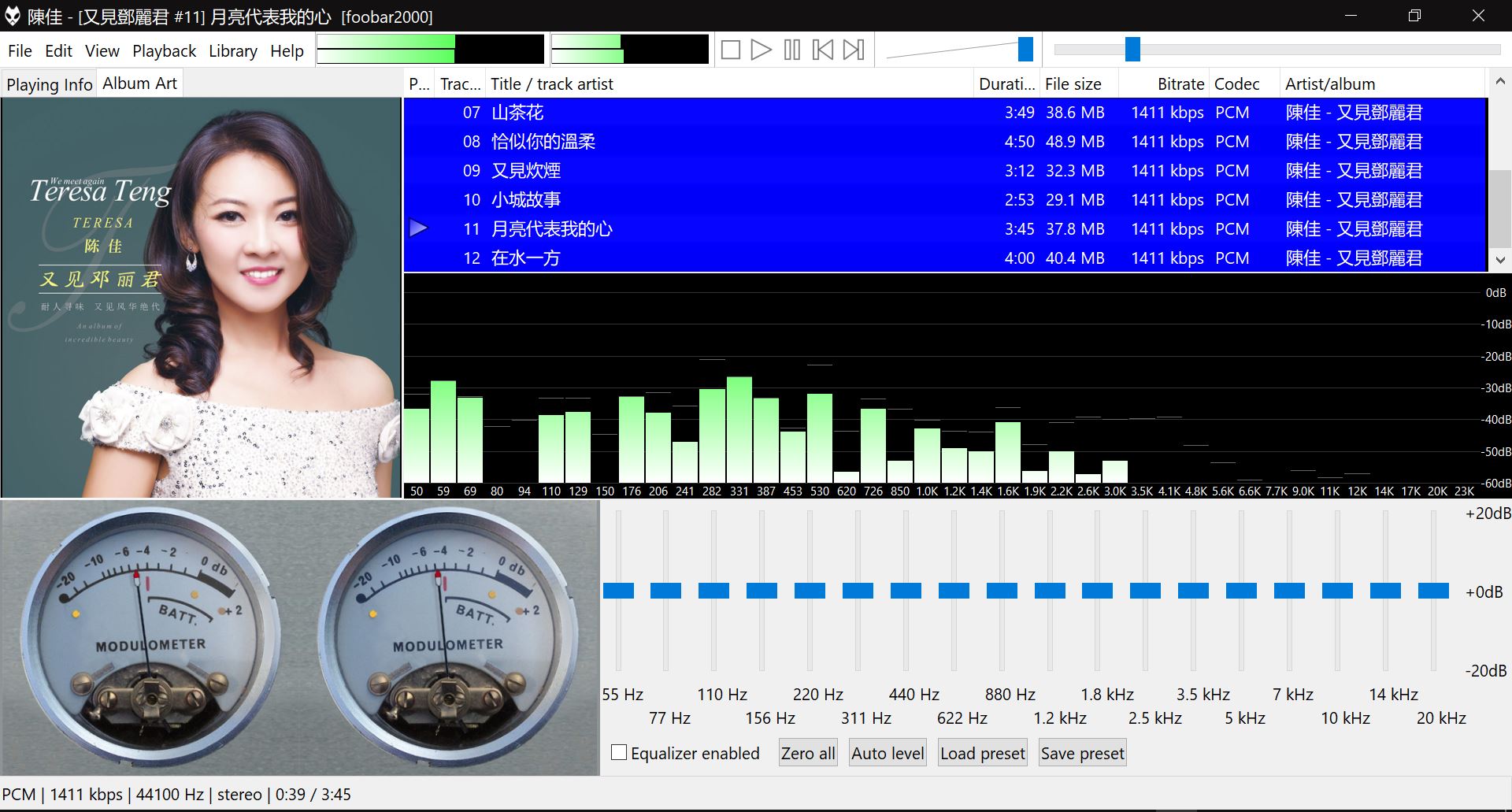The width and height of the screenshot is (1512, 812).
Task: Click the playlist vertical scrollbar thumb
Action: click(1500, 208)
